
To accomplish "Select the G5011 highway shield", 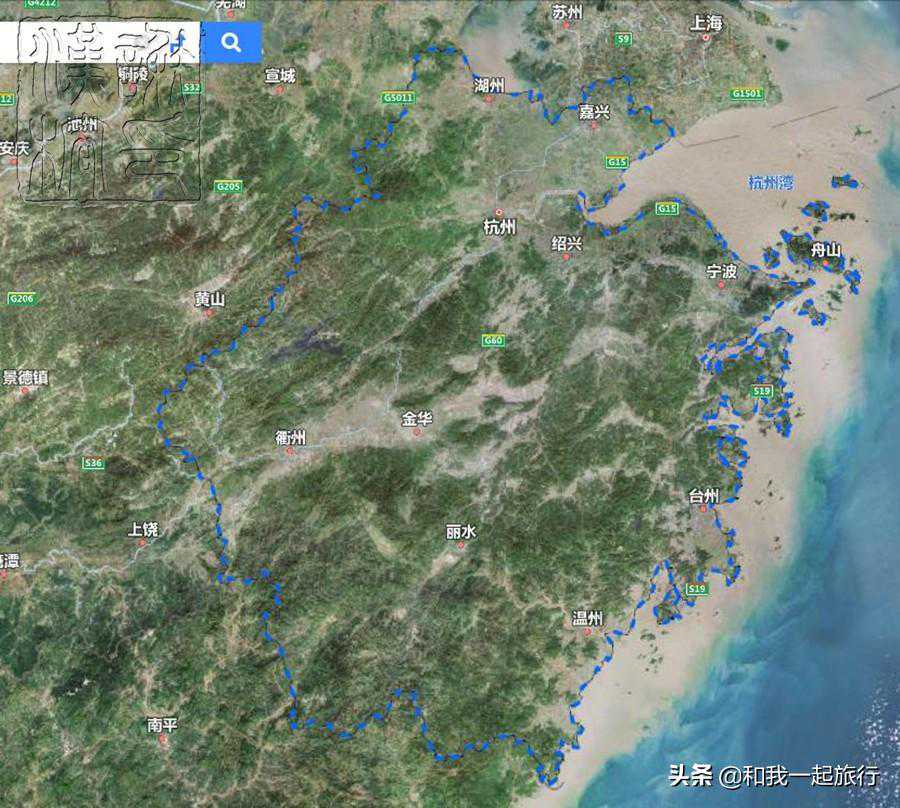I will [x=397, y=97].
